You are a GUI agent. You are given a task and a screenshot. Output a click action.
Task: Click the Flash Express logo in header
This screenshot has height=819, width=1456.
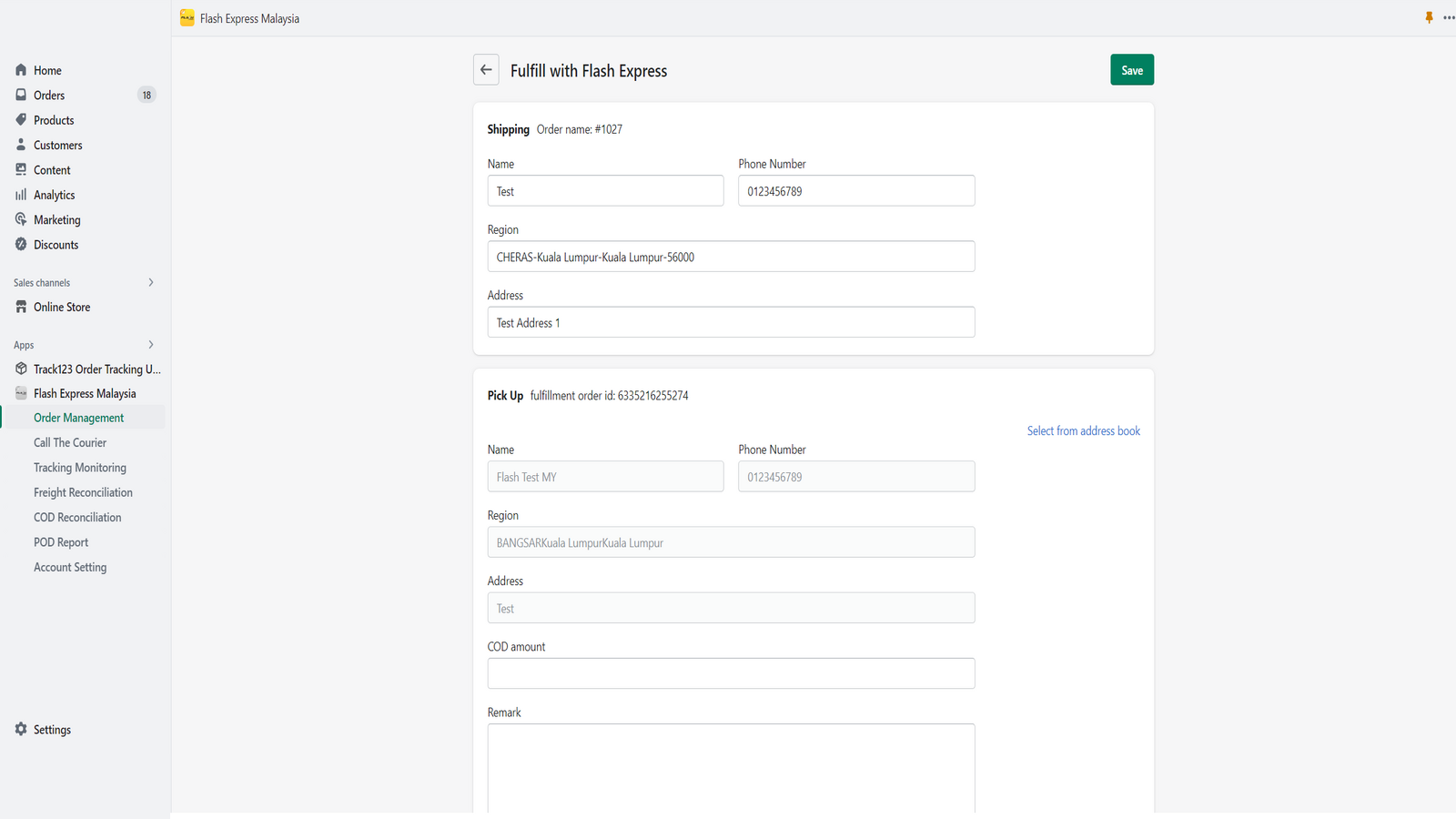pos(187,17)
